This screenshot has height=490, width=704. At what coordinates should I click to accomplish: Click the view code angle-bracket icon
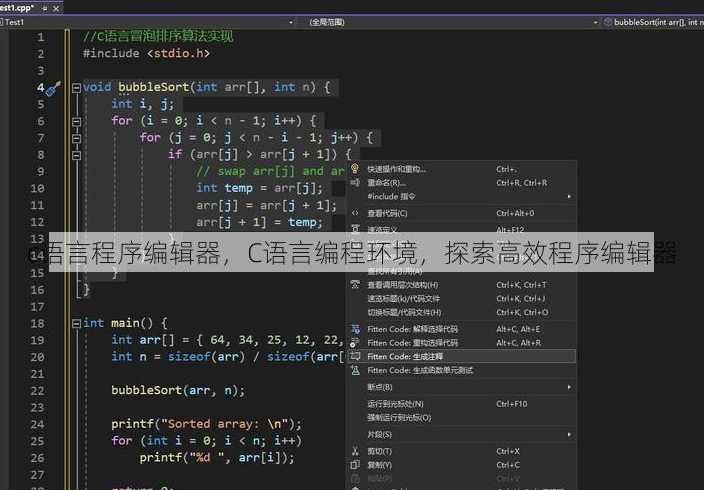click(355, 213)
